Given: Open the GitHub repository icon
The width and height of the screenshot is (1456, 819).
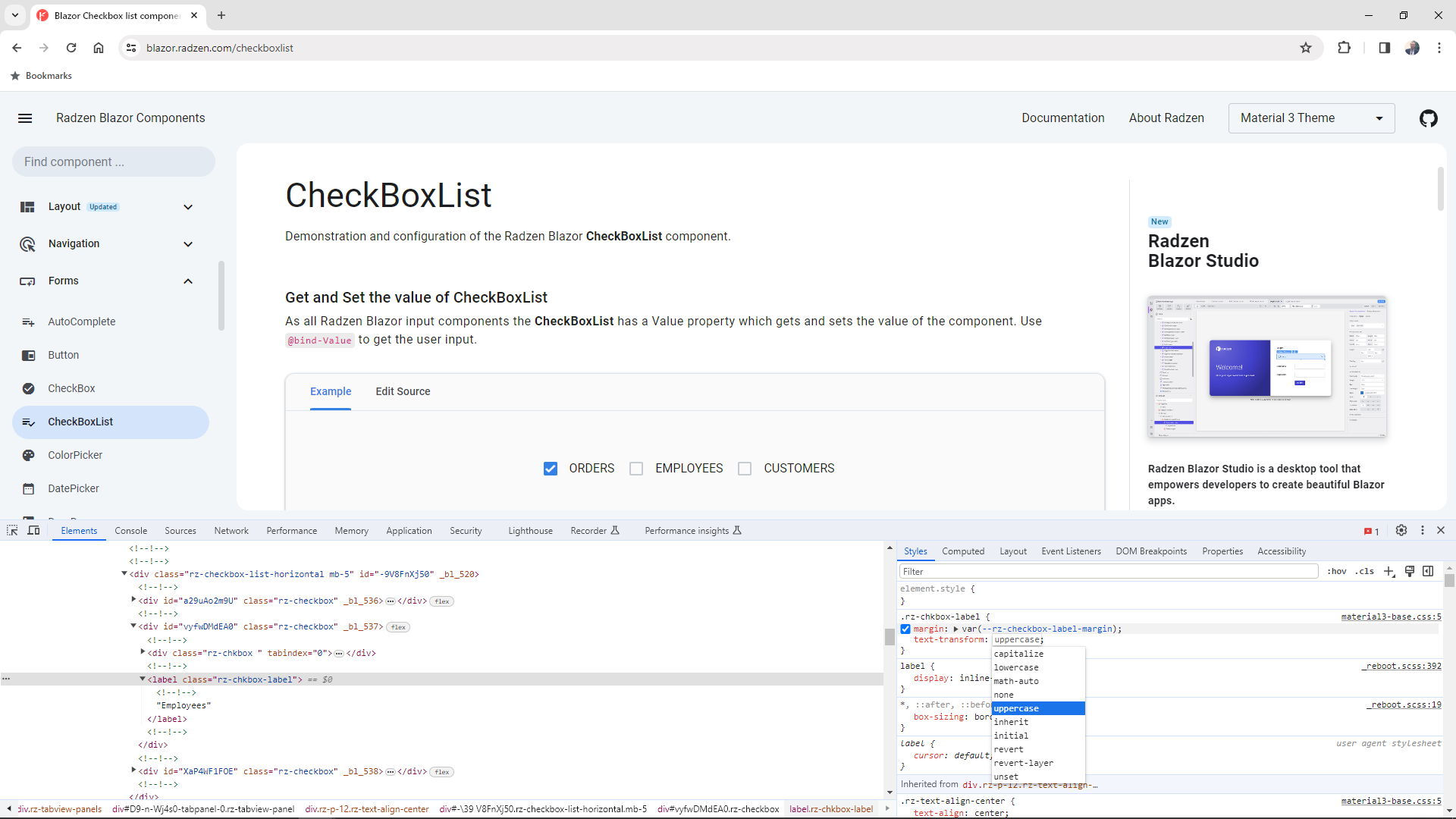Looking at the screenshot, I should [x=1429, y=118].
